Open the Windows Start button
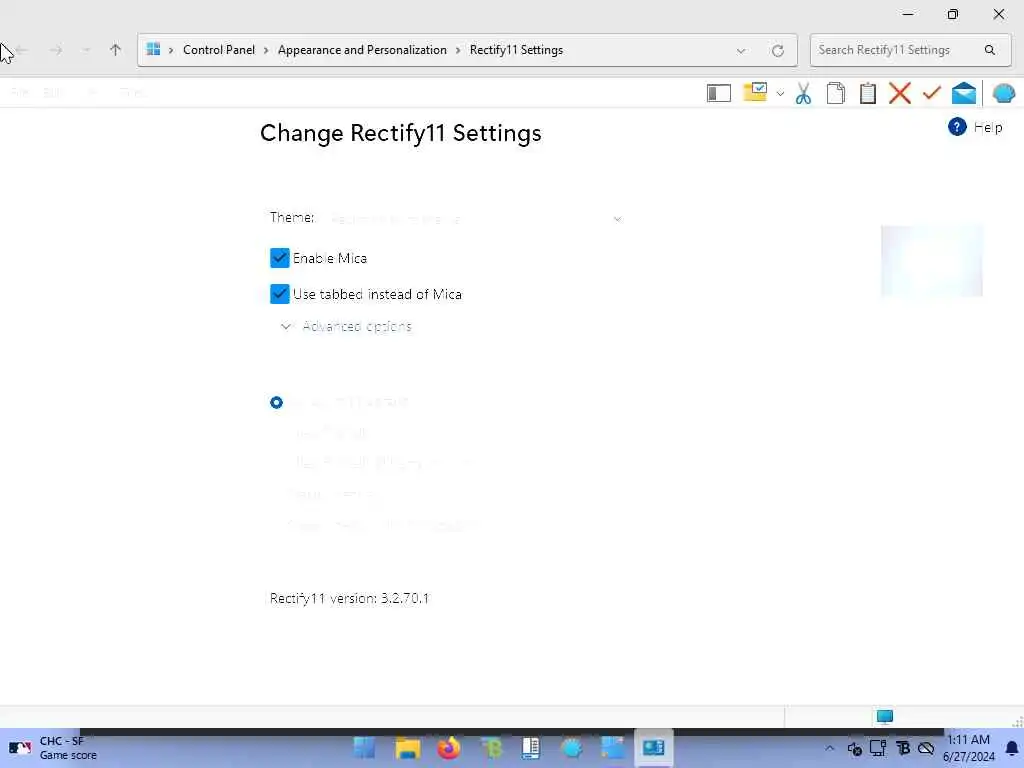Screen dimensions: 1024x768 [x=364, y=748]
